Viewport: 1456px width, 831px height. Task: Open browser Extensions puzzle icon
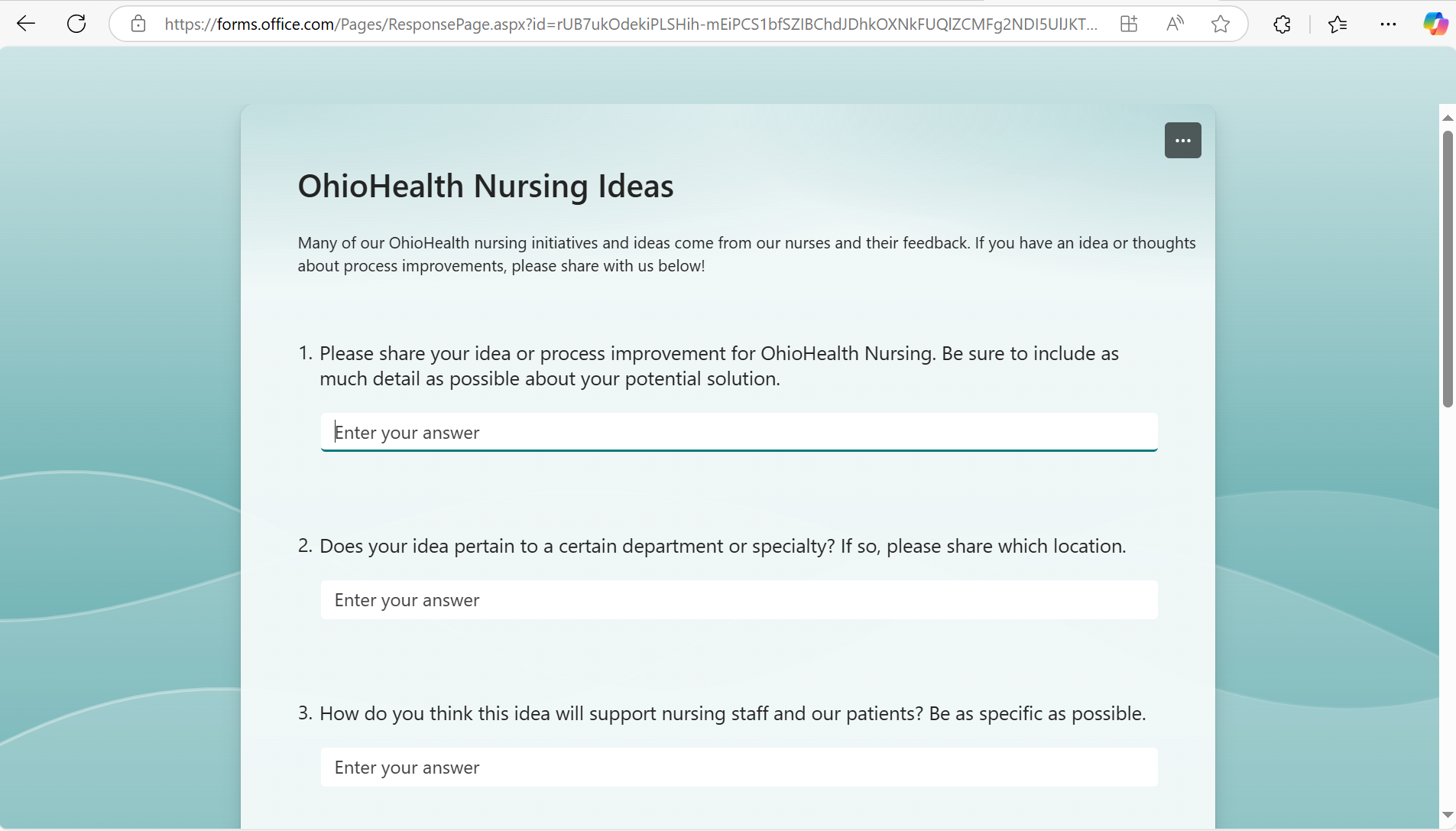point(1282,24)
